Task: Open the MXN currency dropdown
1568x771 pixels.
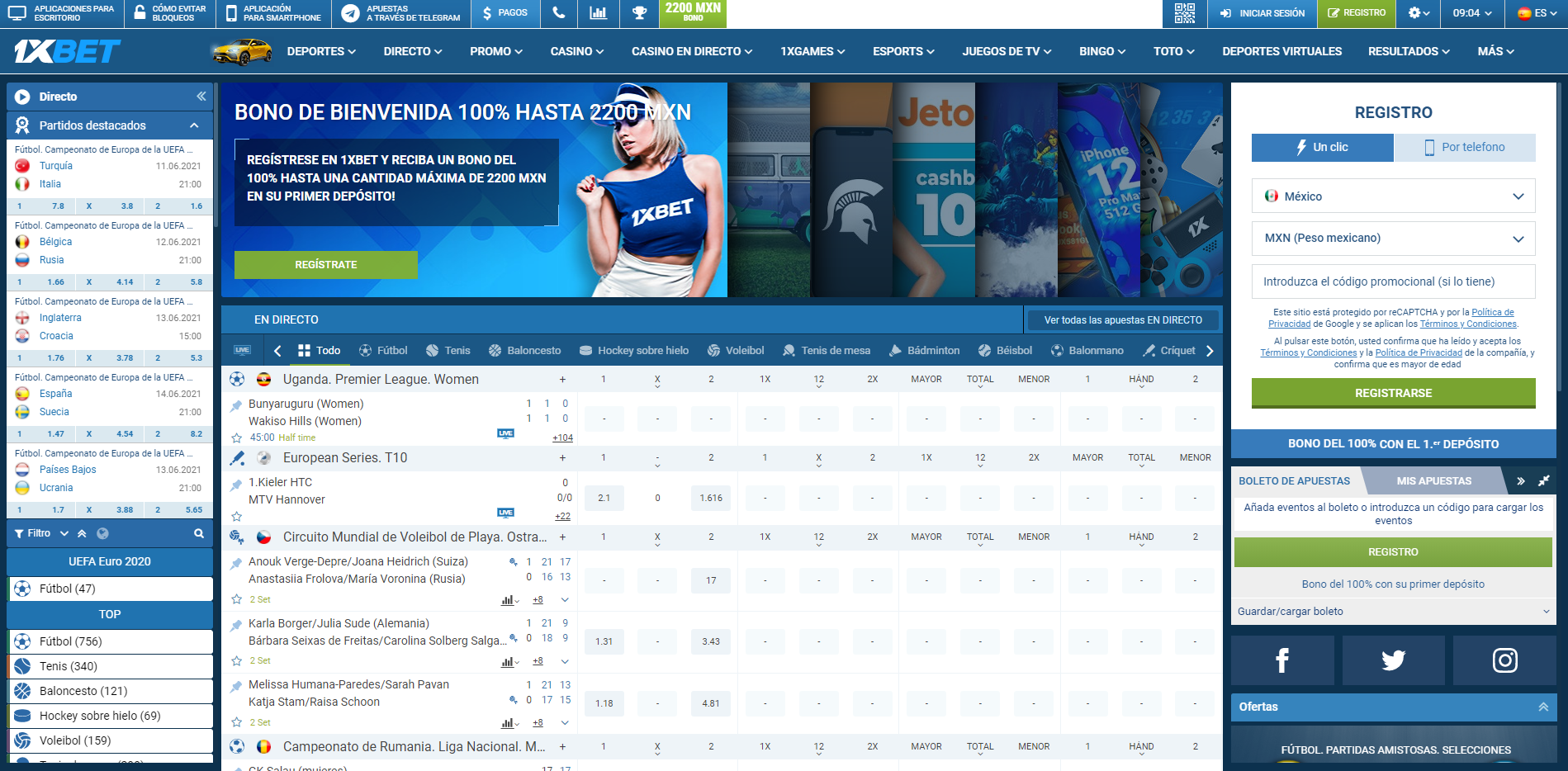Action: coord(1393,238)
